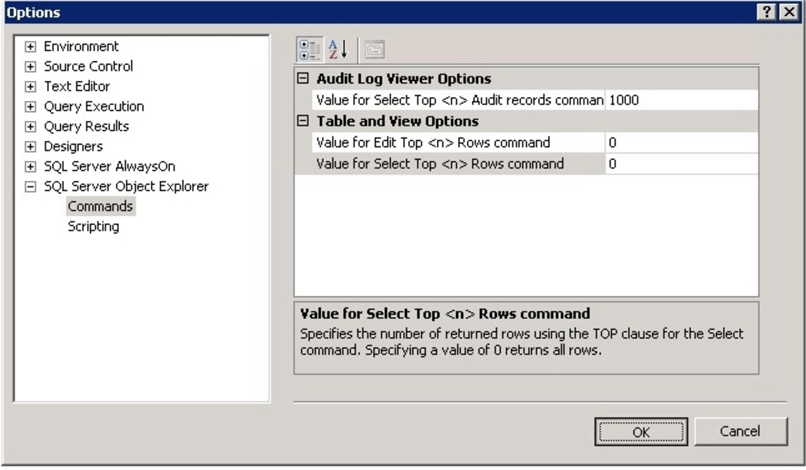
Task: Edit the Audit records value 1000
Action: [x=682, y=100]
